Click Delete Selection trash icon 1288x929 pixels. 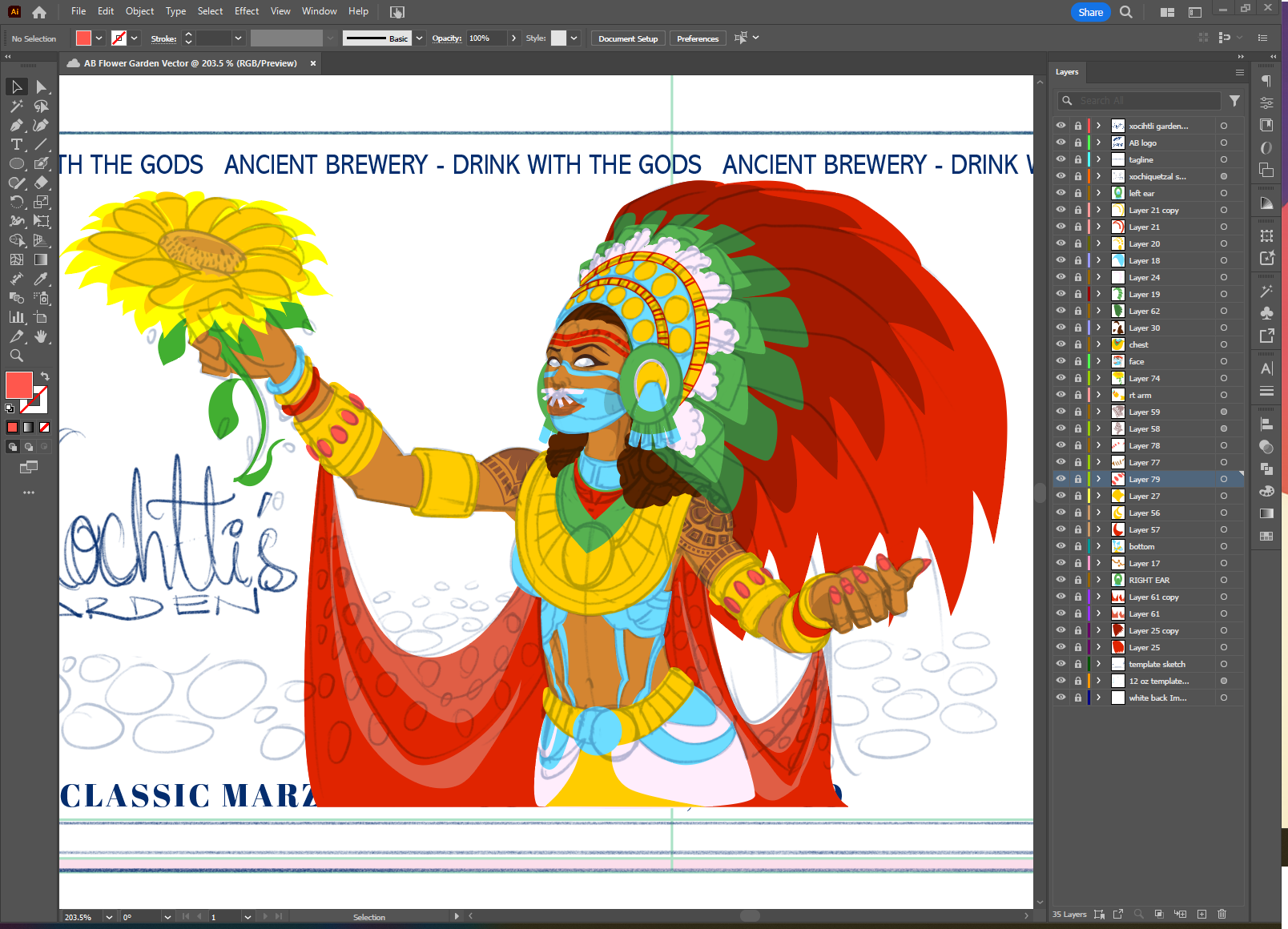1222,914
